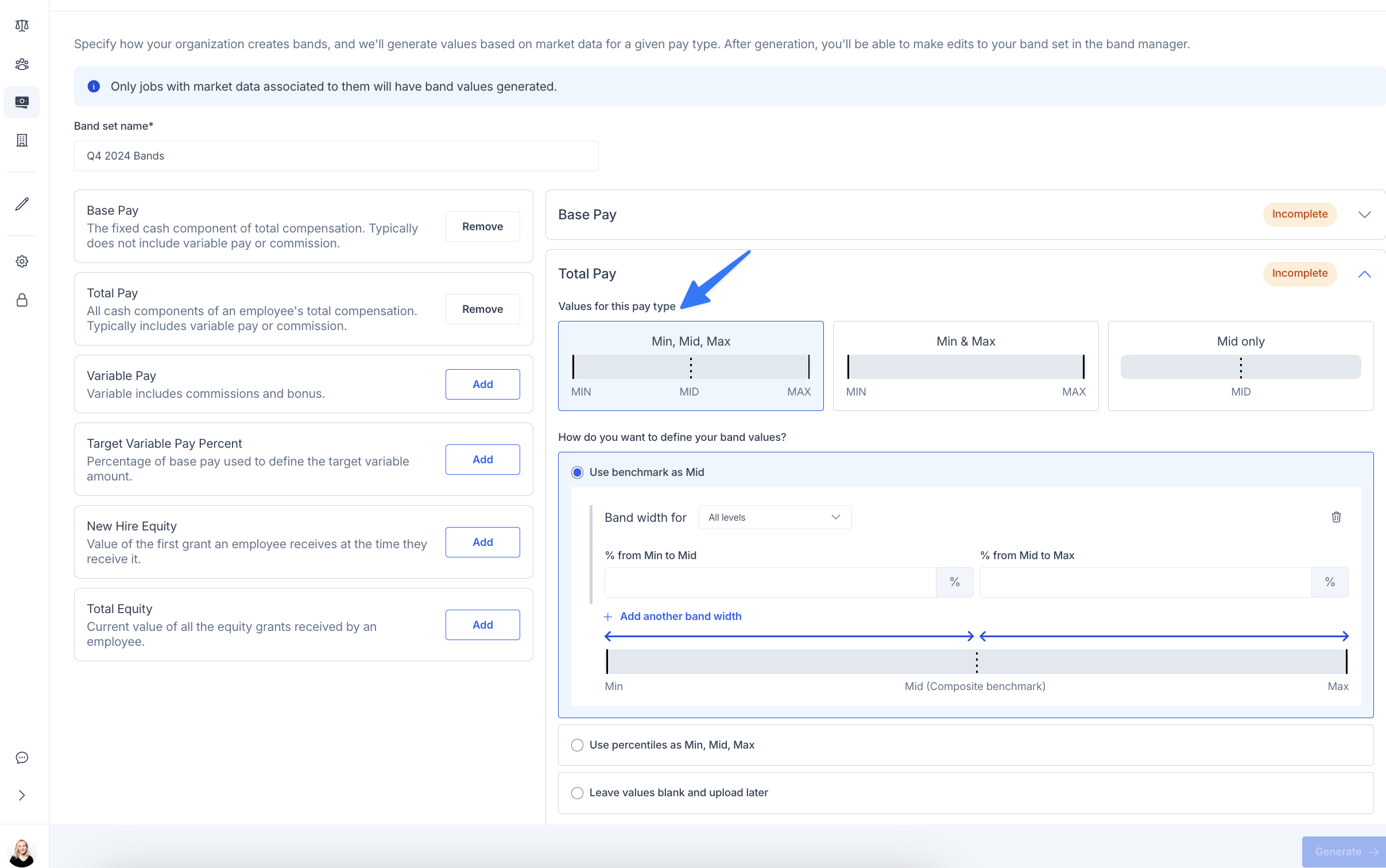Open the chat bubble icon
The width and height of the screenshot is (1386, 868).
[x=22, y=757]
